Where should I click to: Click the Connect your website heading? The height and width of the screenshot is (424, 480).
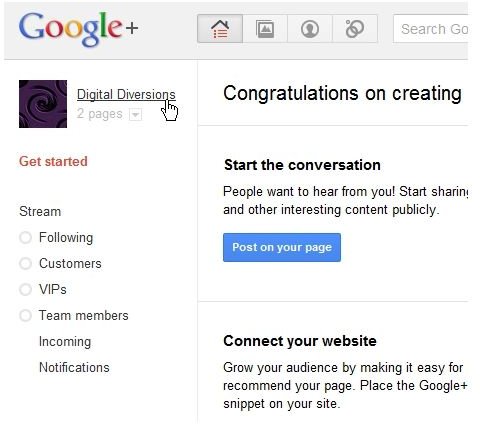pyautogui.click(x=300, y=341)
